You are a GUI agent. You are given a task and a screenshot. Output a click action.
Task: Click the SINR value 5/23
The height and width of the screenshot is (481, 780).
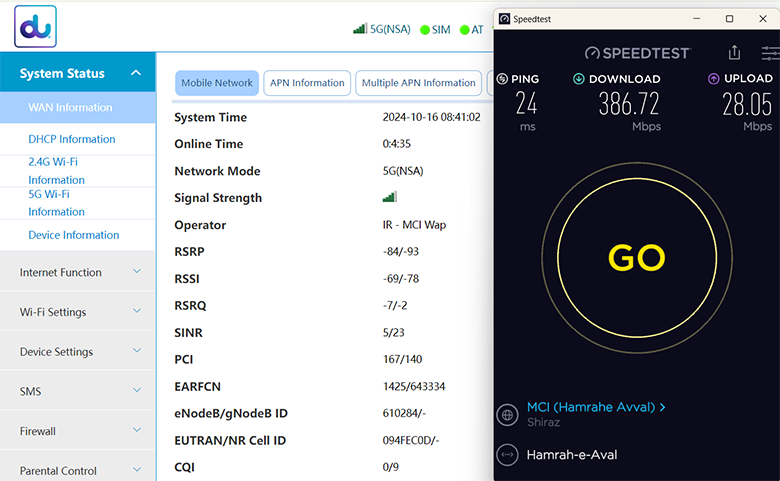(x=393, y=332)
